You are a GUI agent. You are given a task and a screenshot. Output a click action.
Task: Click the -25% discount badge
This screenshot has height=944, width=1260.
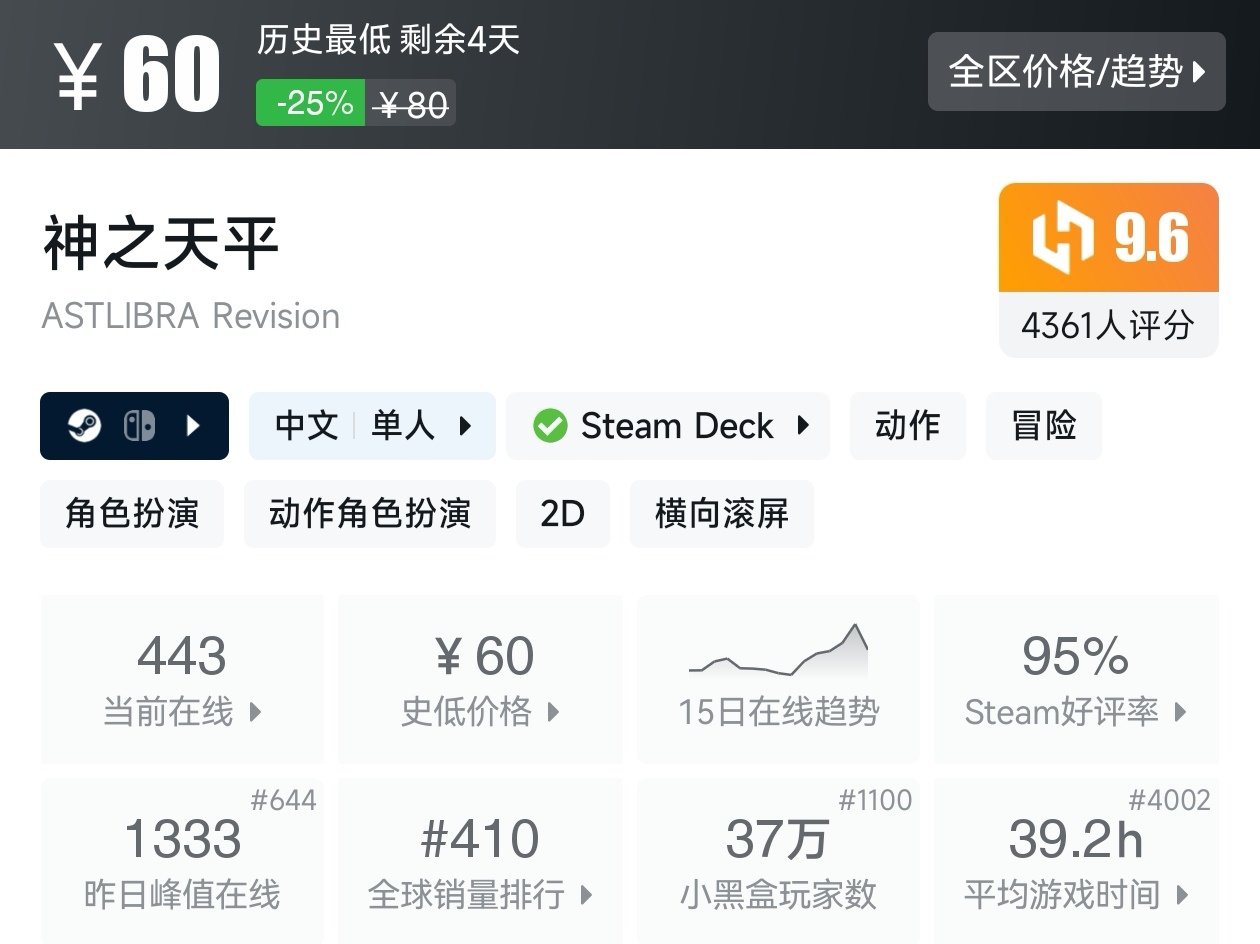[311, 103]
